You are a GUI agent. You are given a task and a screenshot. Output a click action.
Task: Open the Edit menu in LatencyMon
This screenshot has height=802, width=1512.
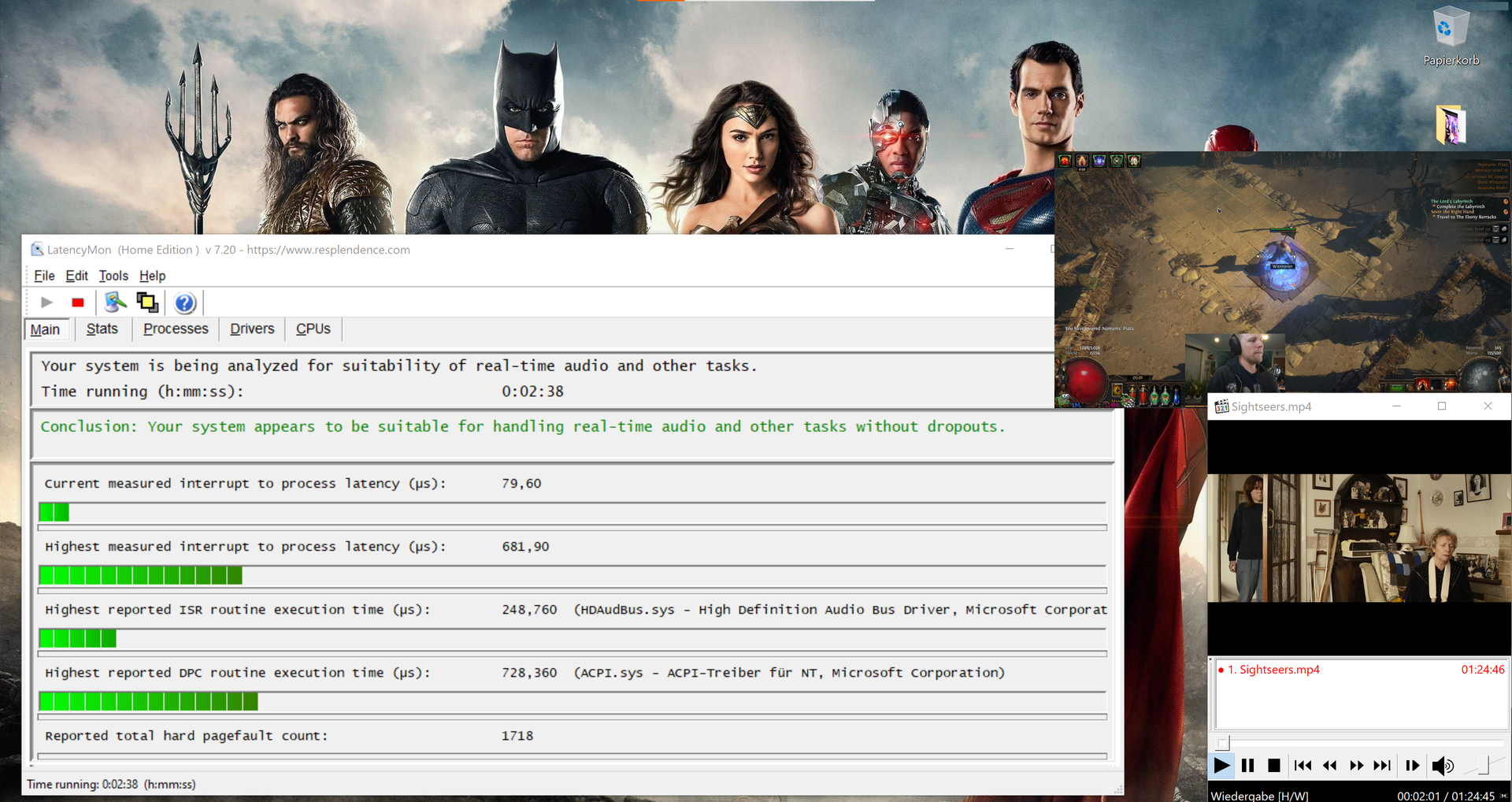pyautogui.click(x=76, y=276)
